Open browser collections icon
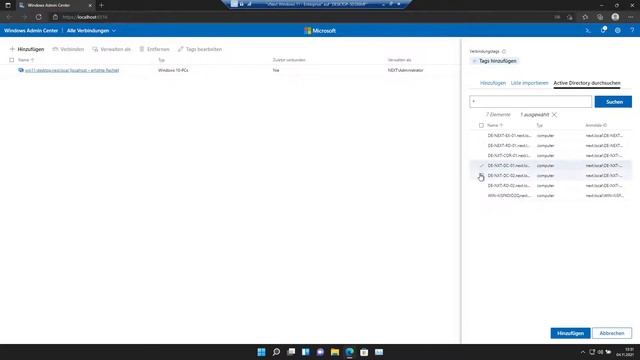This screenshot has height=360, width=640. pos(600,17)
